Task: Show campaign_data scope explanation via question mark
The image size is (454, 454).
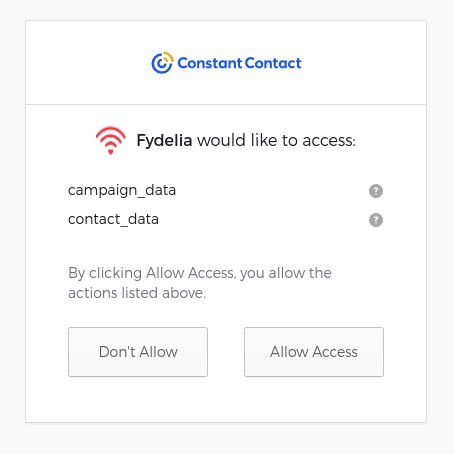Action: pyautogui.click(x=376, y=191)
